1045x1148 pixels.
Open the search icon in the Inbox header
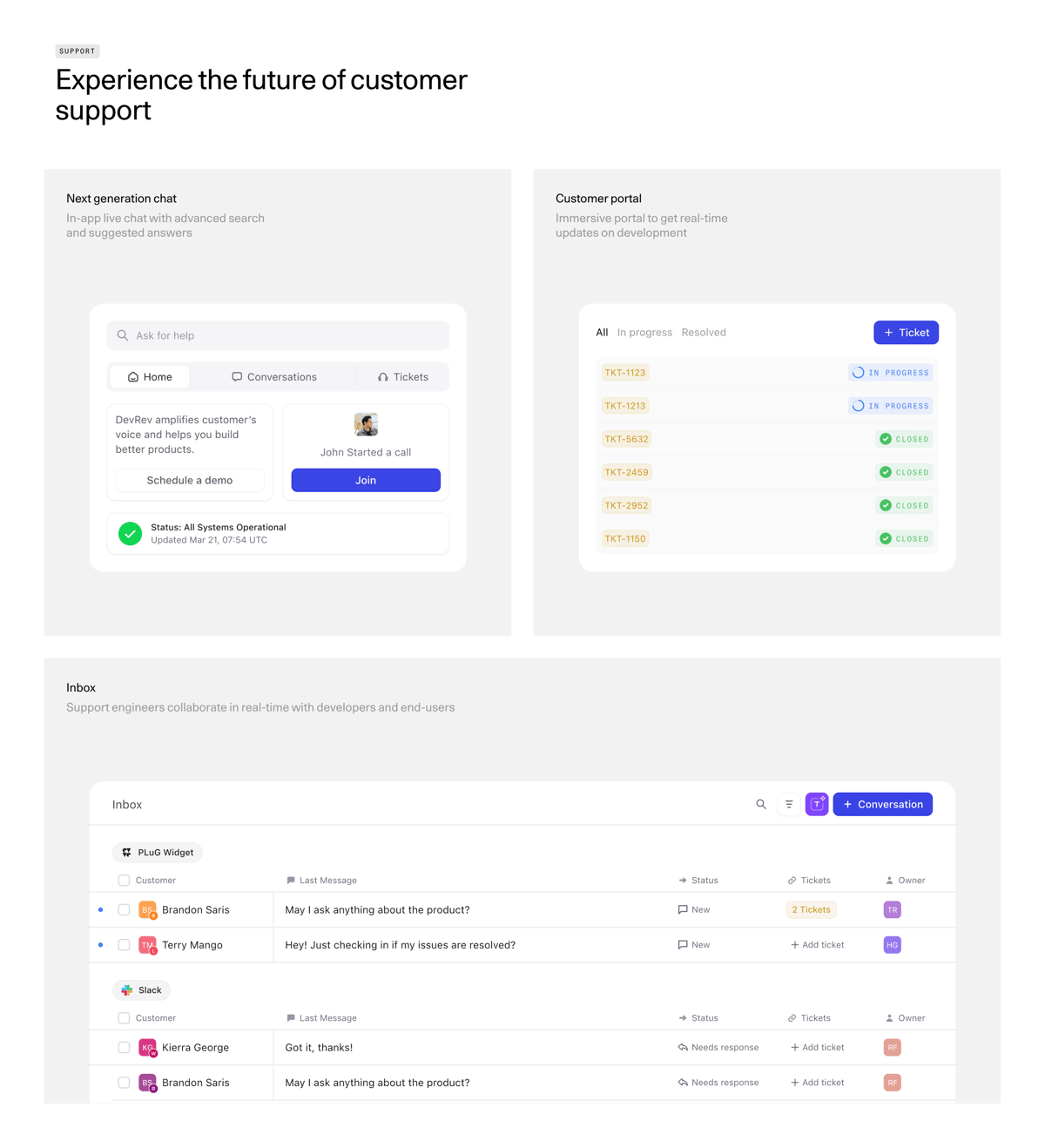click(761, 804)
